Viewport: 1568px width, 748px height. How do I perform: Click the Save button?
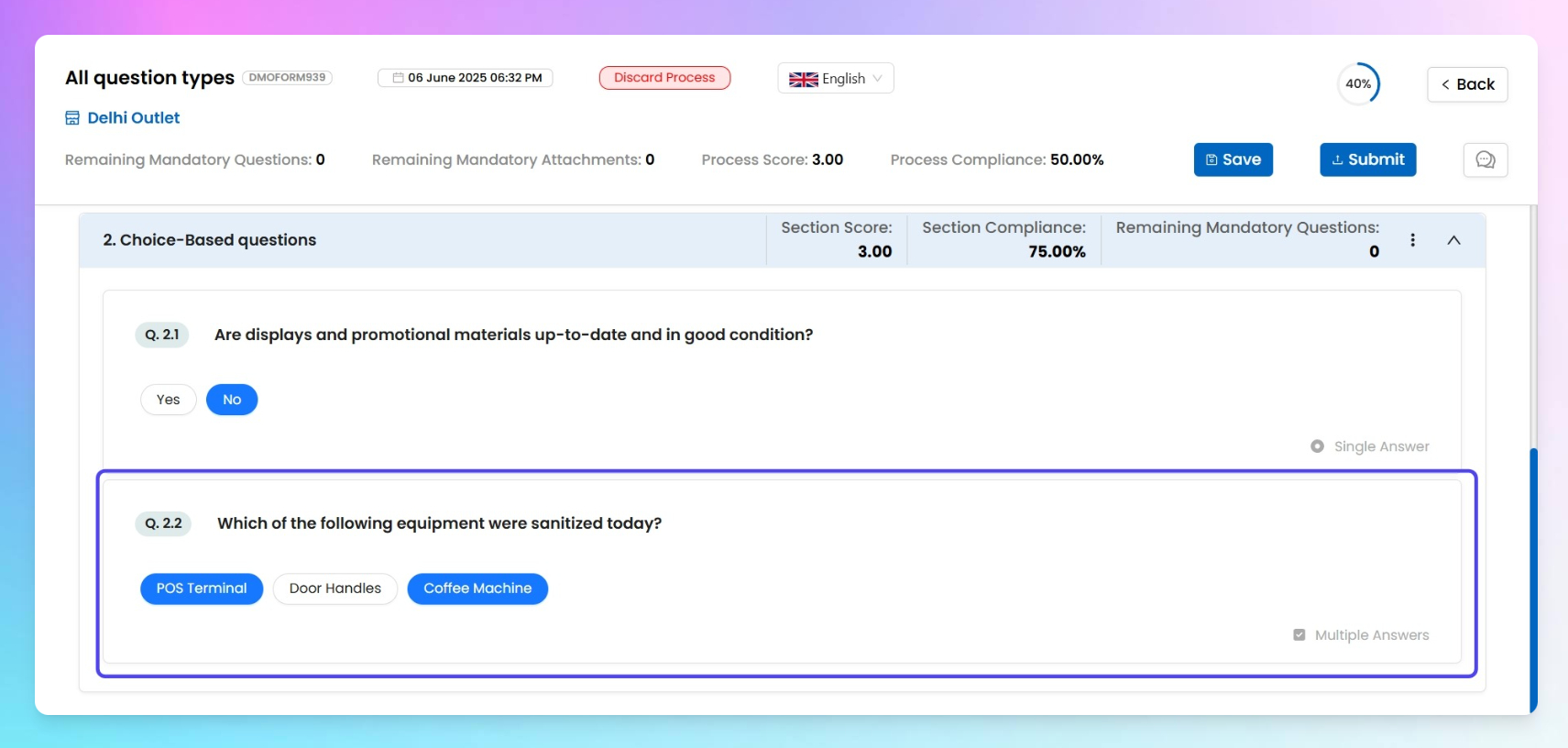(x=1233, y=159)
